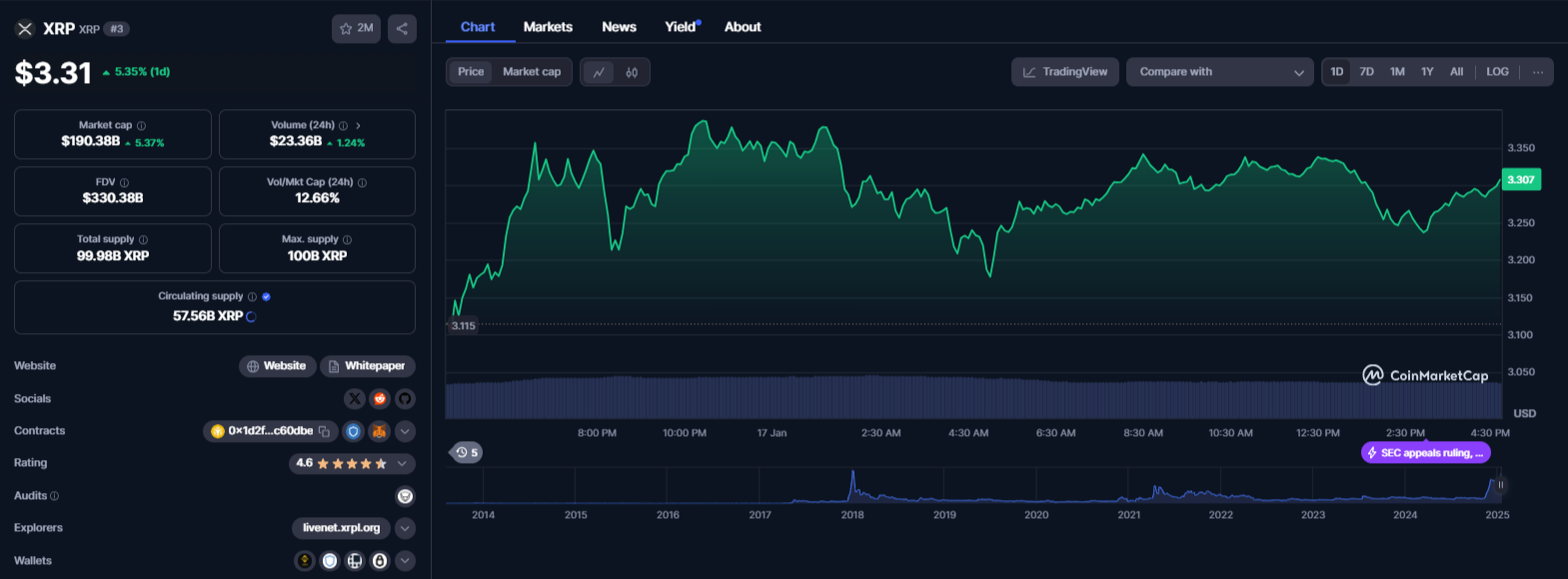Screen dimensions: 1568x579
Task: Expand the Explorers list chevron
Action: (405, 528)
